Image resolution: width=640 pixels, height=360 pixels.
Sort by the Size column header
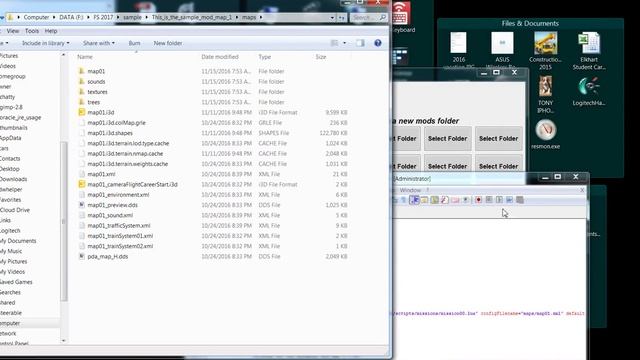point(321,57)
